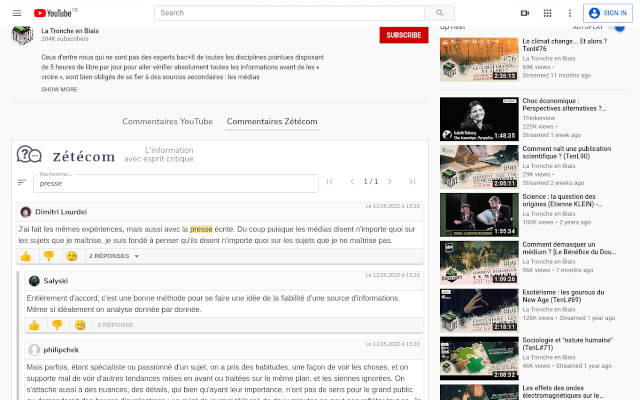Switch to Commentaires Zétécom tab
The width and height of the screenshot is (640, 400).
tap(272, 121)
